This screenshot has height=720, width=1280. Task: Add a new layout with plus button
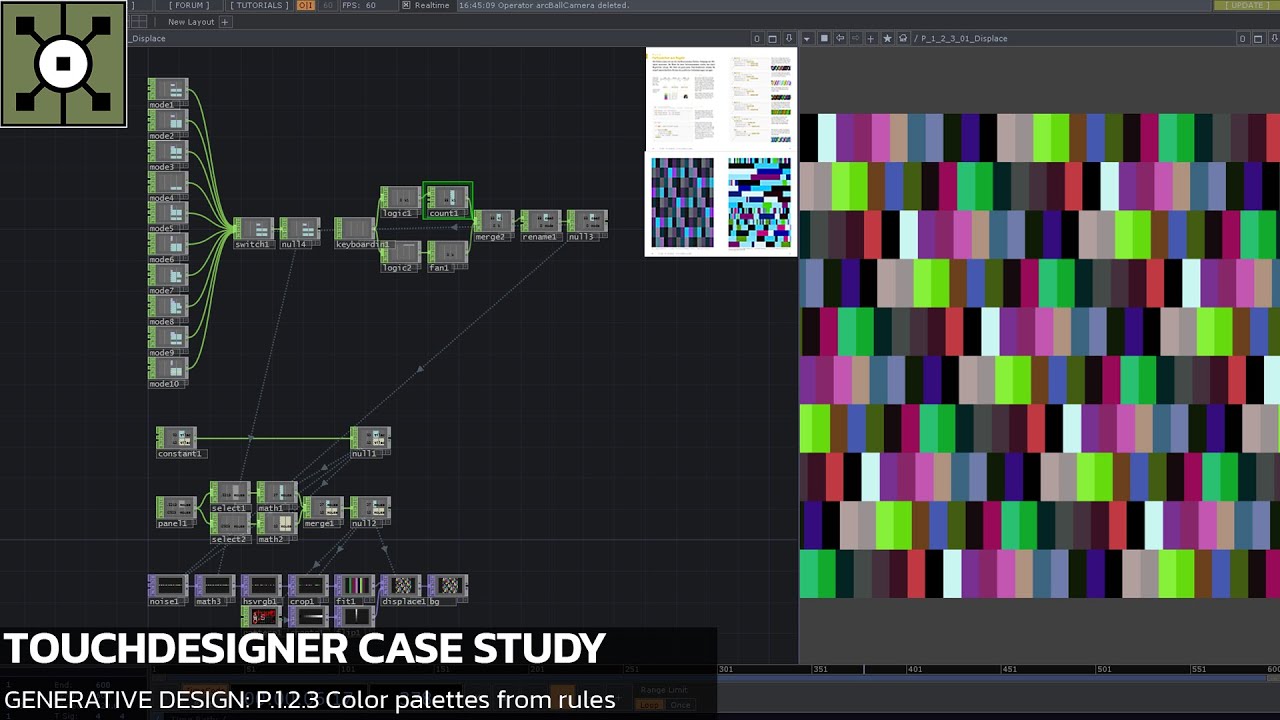225,21
